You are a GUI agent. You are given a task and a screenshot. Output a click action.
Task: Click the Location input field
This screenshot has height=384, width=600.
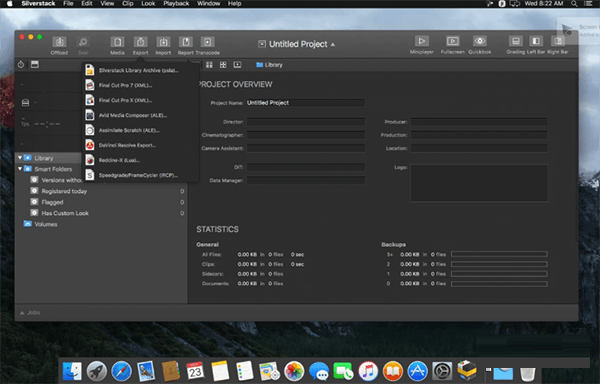[x=479, y=148]
